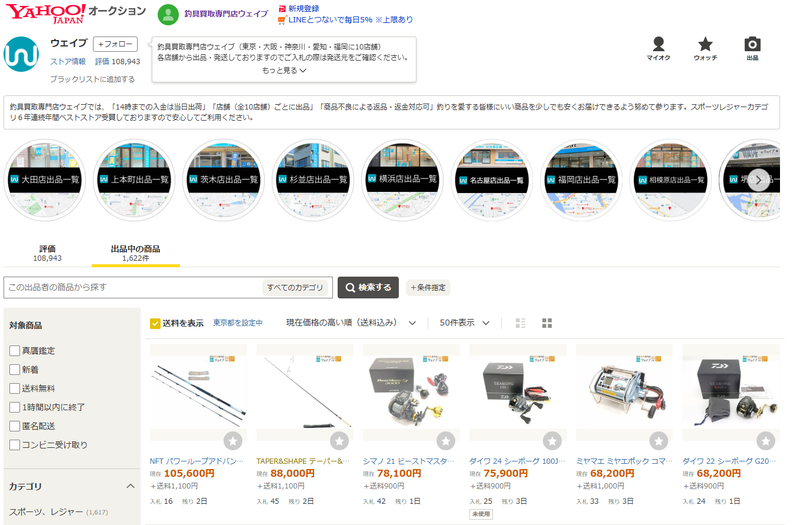Check the 新着 filter
Viewport: 800px width, 525px height.
(15, 369)
